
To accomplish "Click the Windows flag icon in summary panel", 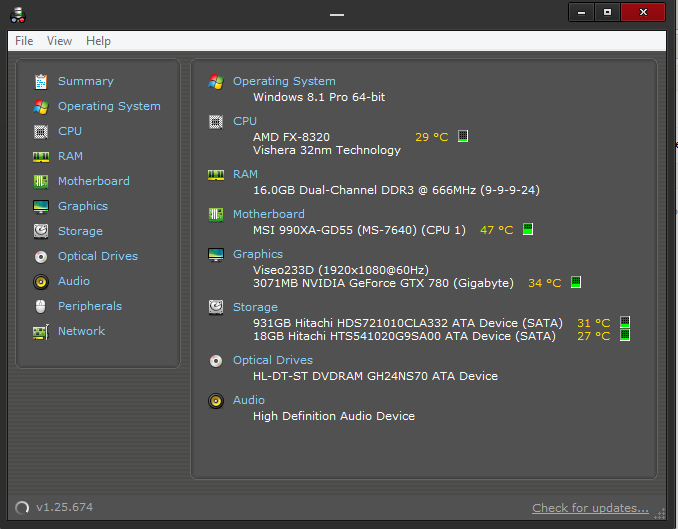I will [216, 82].
